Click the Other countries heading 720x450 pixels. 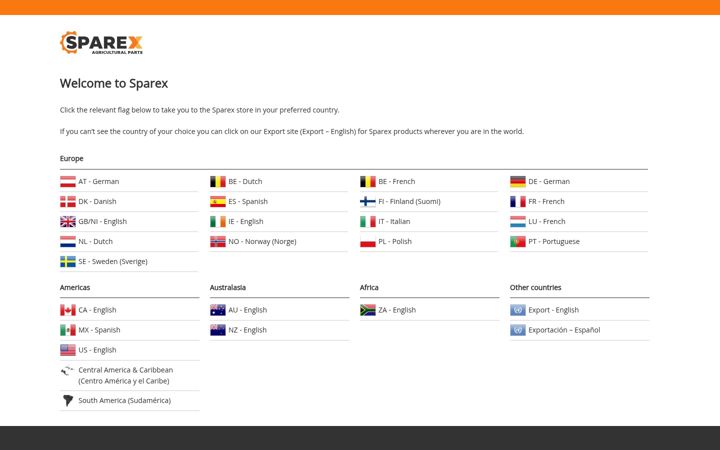coord(535,287)
